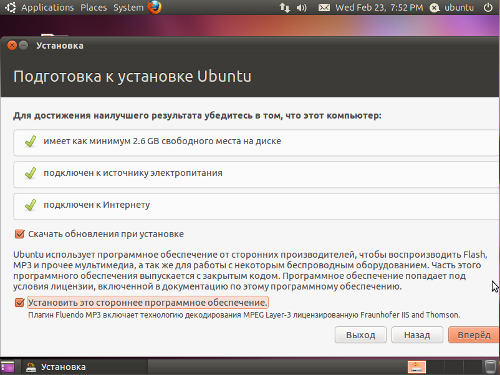Click the green check beside power source requirement

[x=30, y=173]
